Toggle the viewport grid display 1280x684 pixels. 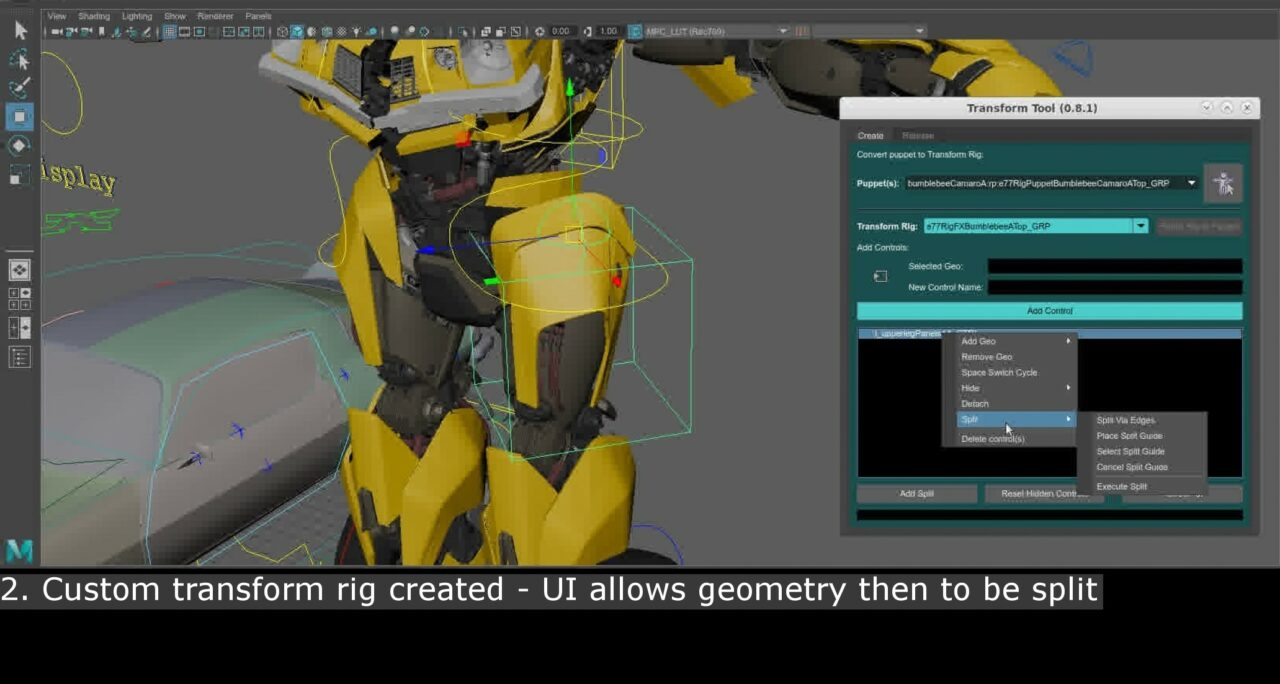pos(170,32)
